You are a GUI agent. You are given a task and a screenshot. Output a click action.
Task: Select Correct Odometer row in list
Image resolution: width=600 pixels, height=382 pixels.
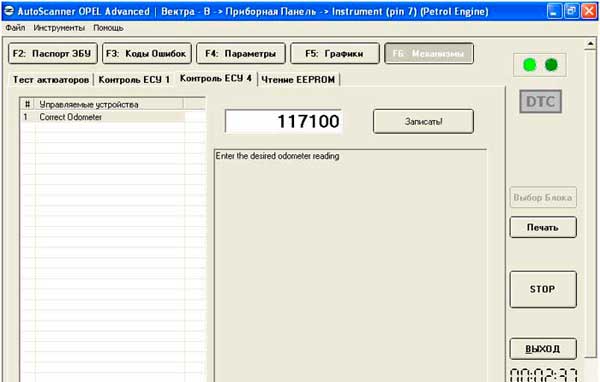[x=103, y=117]
